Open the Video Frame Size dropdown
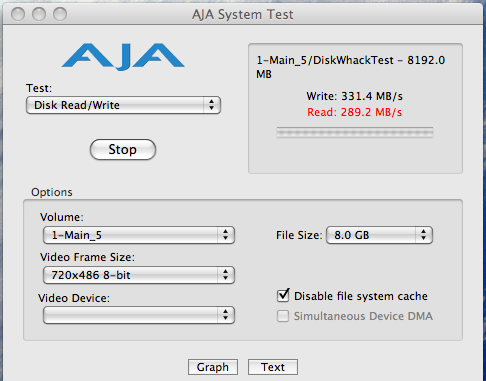 pos(139,275)
